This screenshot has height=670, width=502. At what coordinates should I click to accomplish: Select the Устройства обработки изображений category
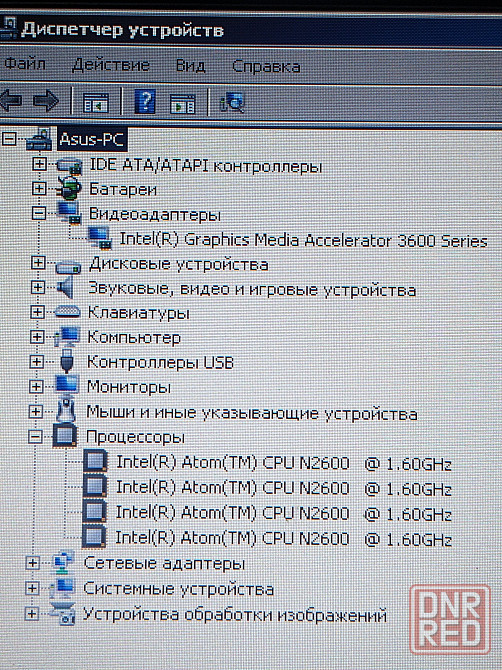click(x=235, y=615)
